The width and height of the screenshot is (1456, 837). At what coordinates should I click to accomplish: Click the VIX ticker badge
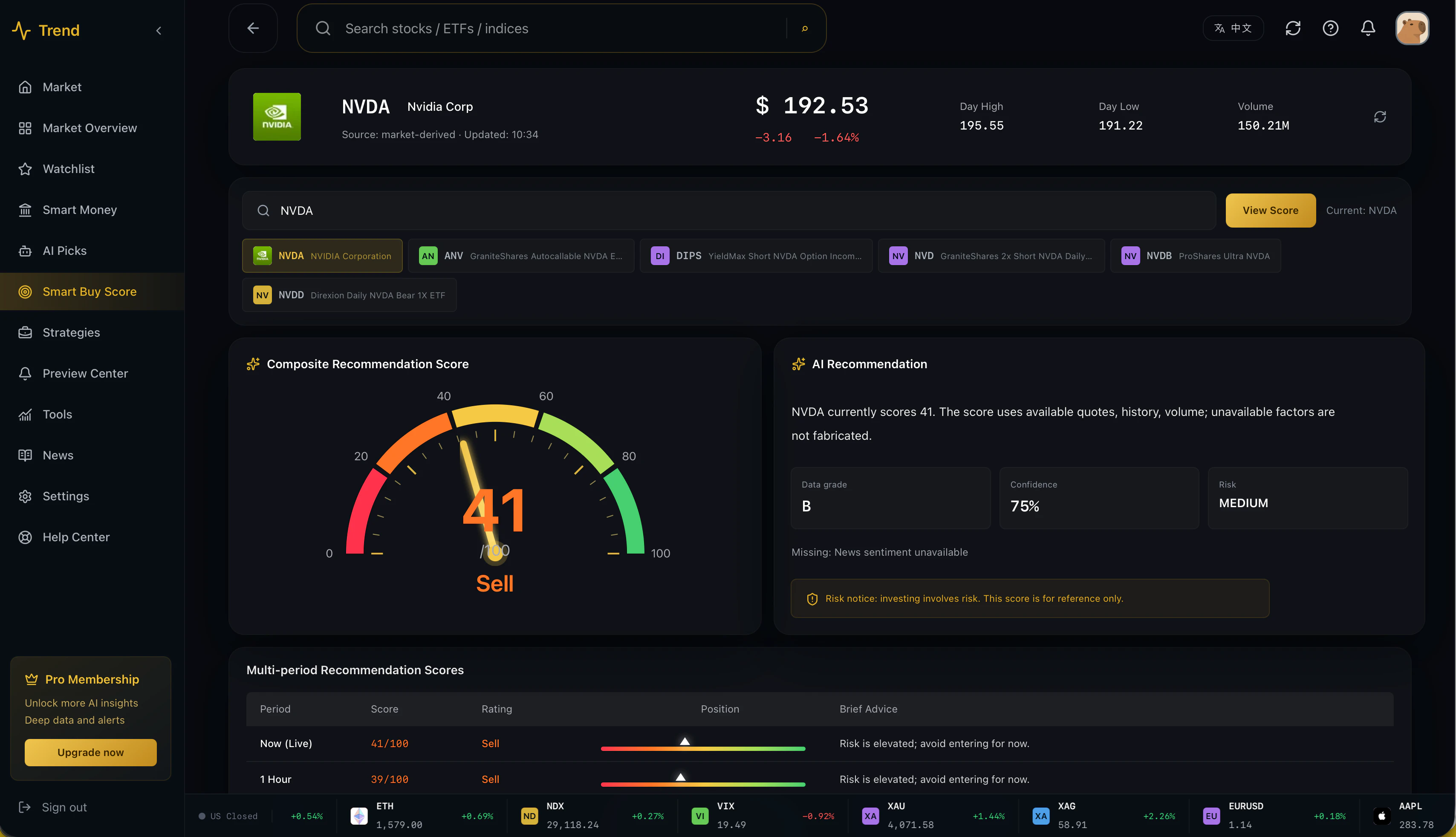(x=700, y=816)
